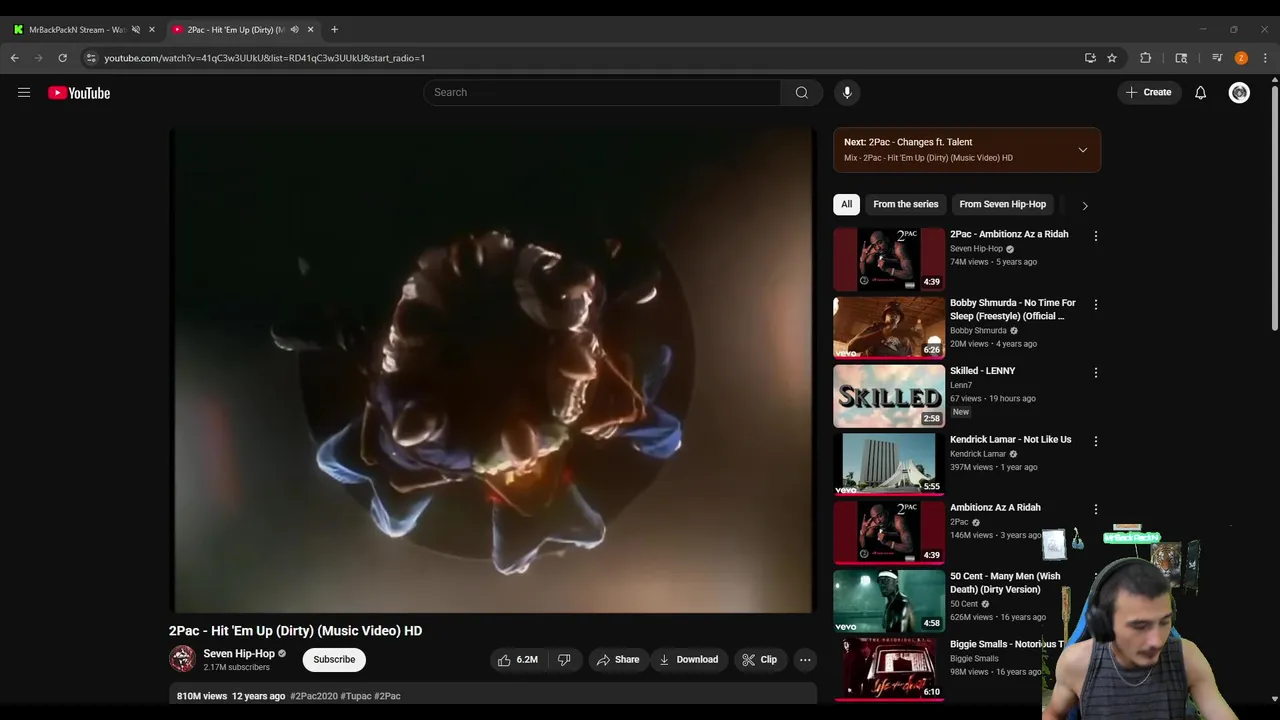Close the MrBackPackN Stream tab
Screen dimensions: 1280x720
pyautogui.click(x=152, y=29)
